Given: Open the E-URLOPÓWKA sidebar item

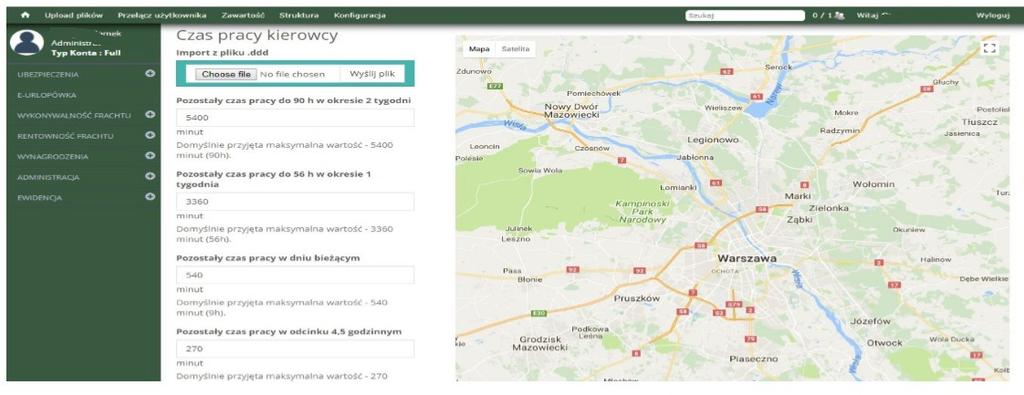Looking at the screenshot, I should tap(47, 95).
